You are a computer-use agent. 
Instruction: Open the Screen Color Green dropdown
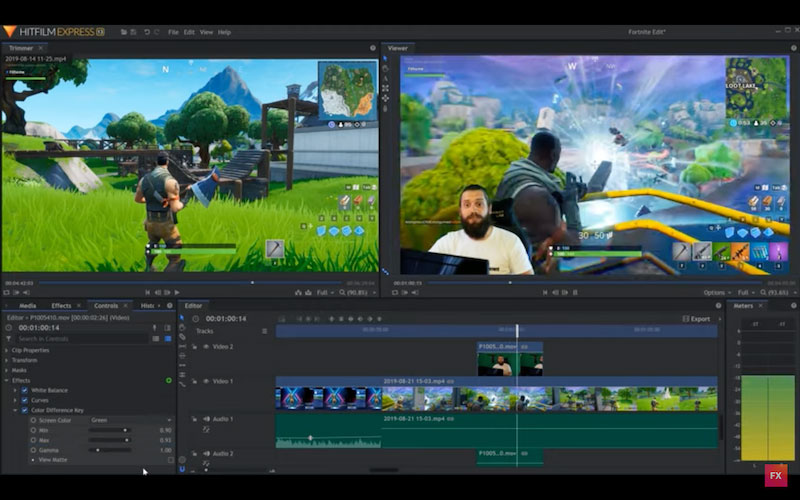[131, 420]
